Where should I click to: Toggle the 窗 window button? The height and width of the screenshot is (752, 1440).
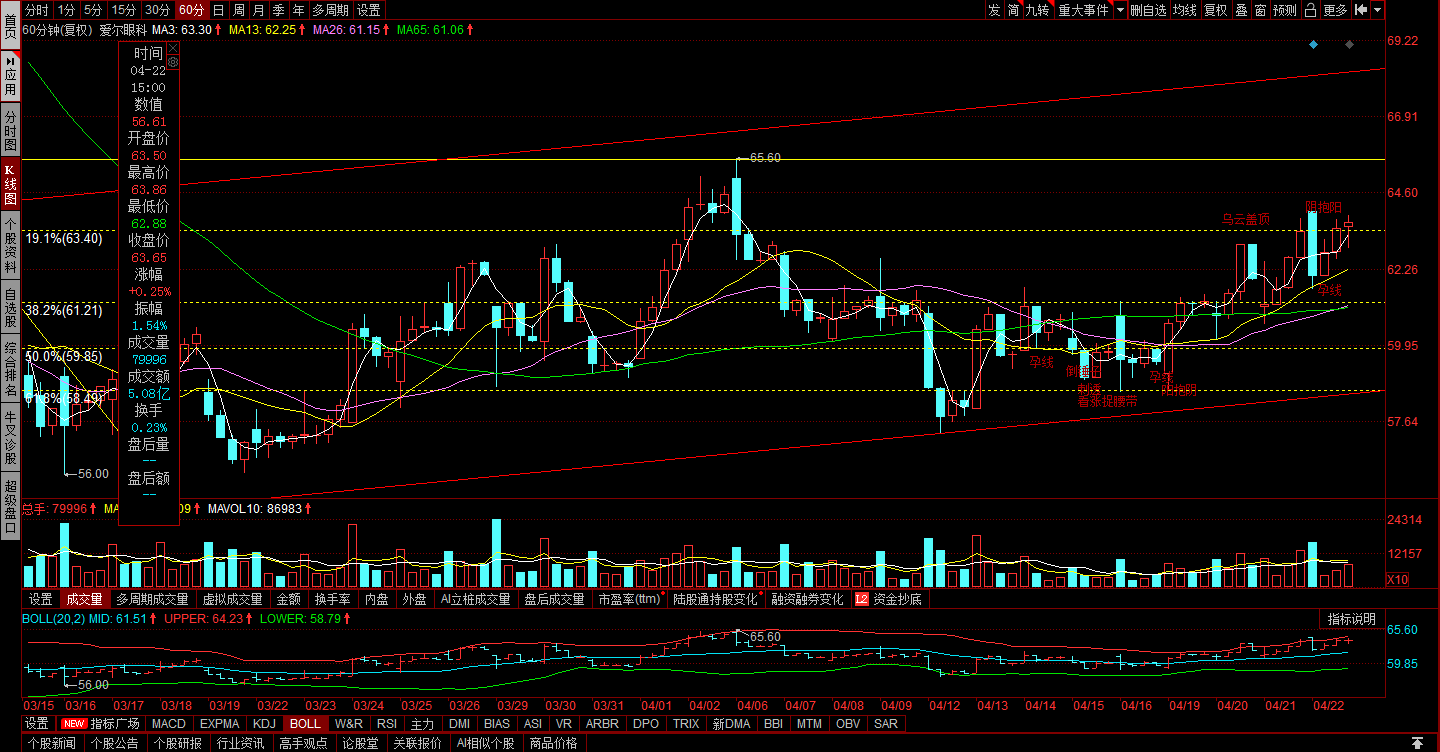(1260, 10)
